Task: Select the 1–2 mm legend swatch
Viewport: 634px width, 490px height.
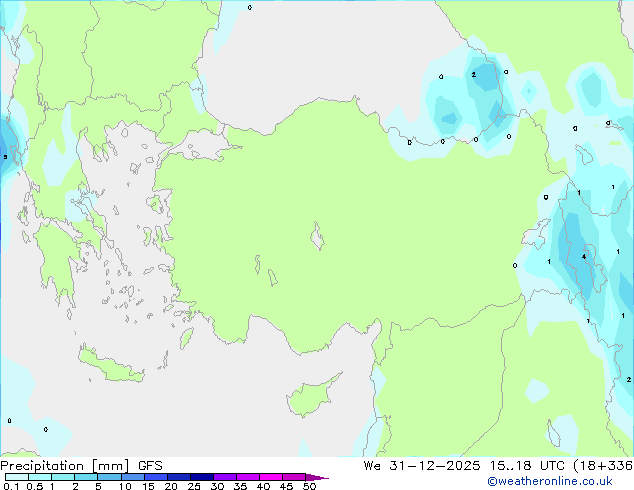Action: (x=63, y=477)
